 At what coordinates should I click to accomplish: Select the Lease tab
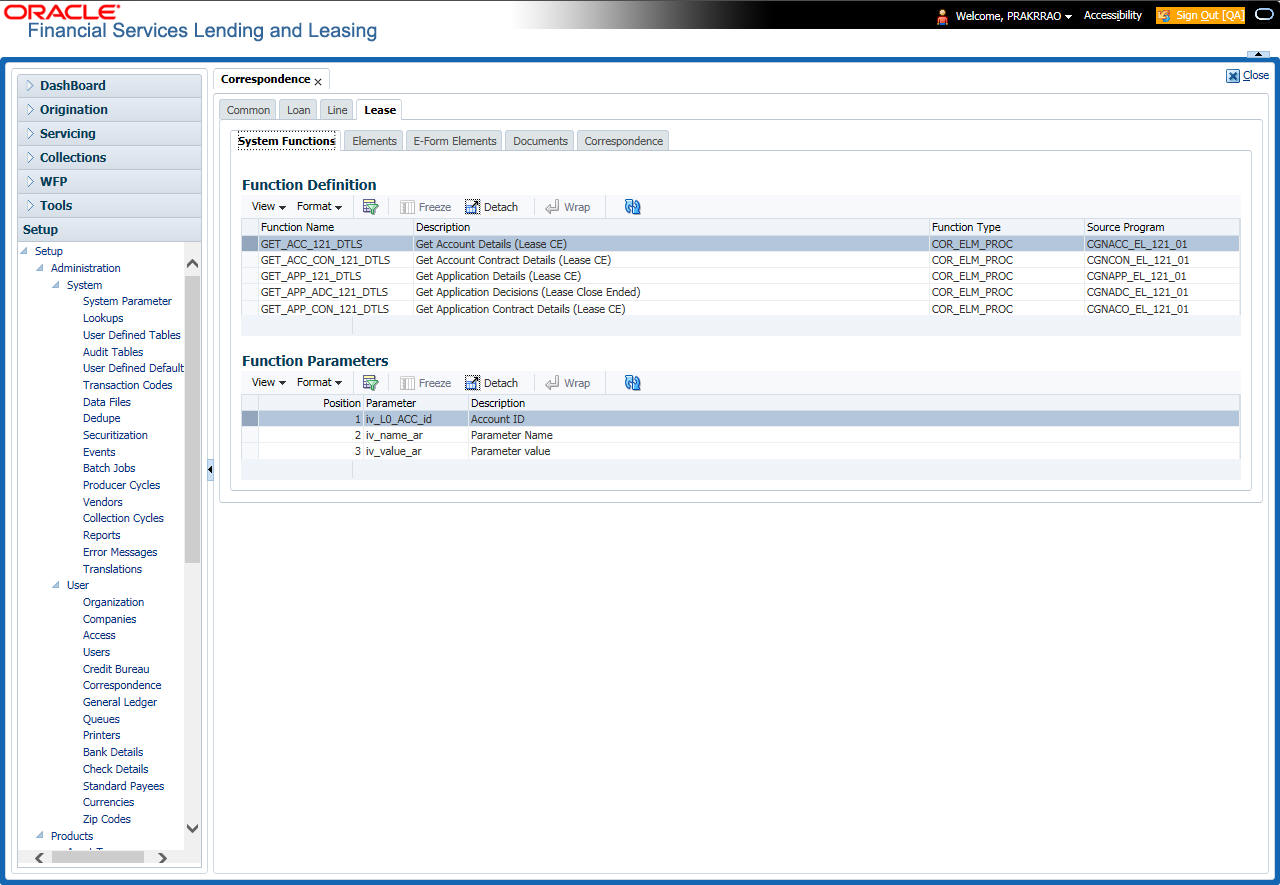click(380, 110)
